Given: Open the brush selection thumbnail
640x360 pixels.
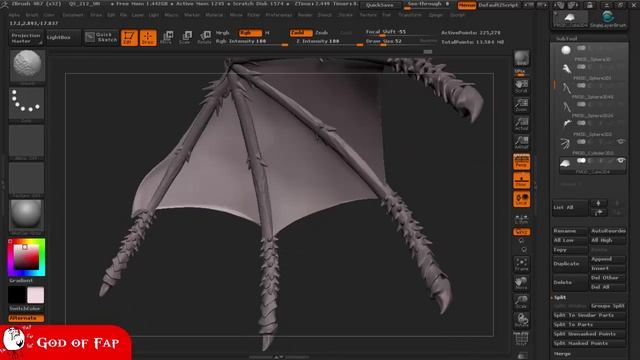Looking at the screenshot, I should click(x=27, y=67).
